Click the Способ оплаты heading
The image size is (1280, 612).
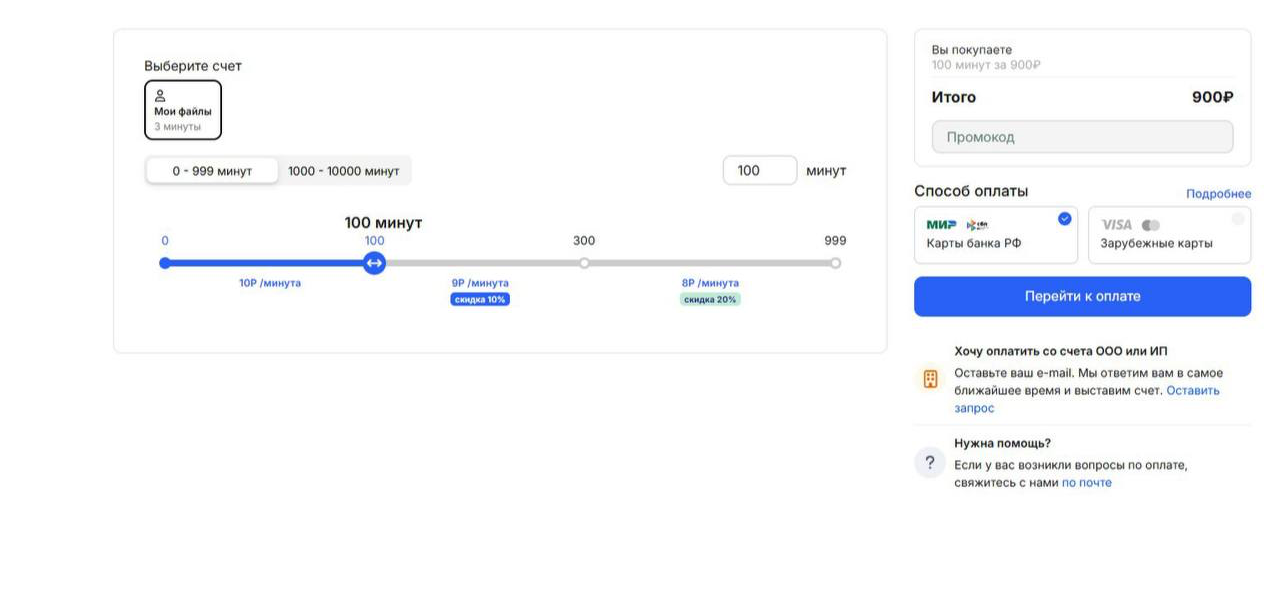[x=971, y=191]
